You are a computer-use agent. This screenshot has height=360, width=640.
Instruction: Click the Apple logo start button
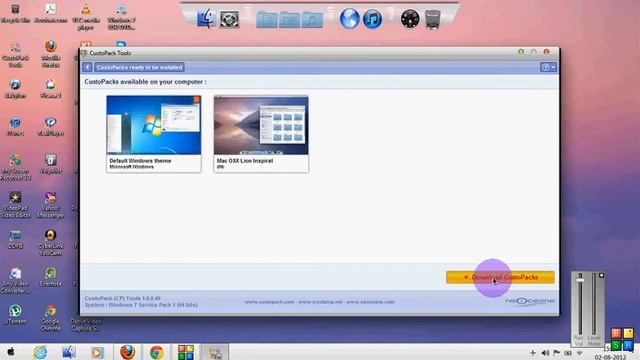pos(11,352)
